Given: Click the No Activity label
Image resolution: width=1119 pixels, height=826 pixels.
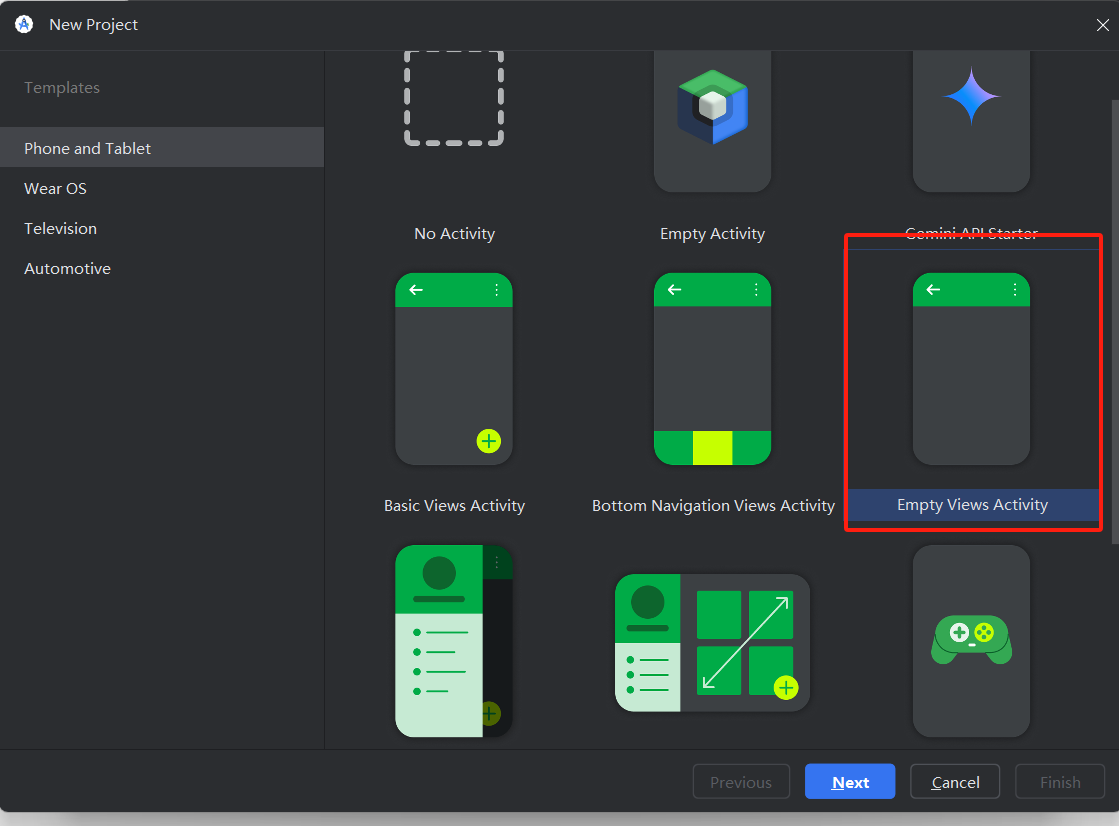Looking at the screenshot, I should [x=454, y=233].
